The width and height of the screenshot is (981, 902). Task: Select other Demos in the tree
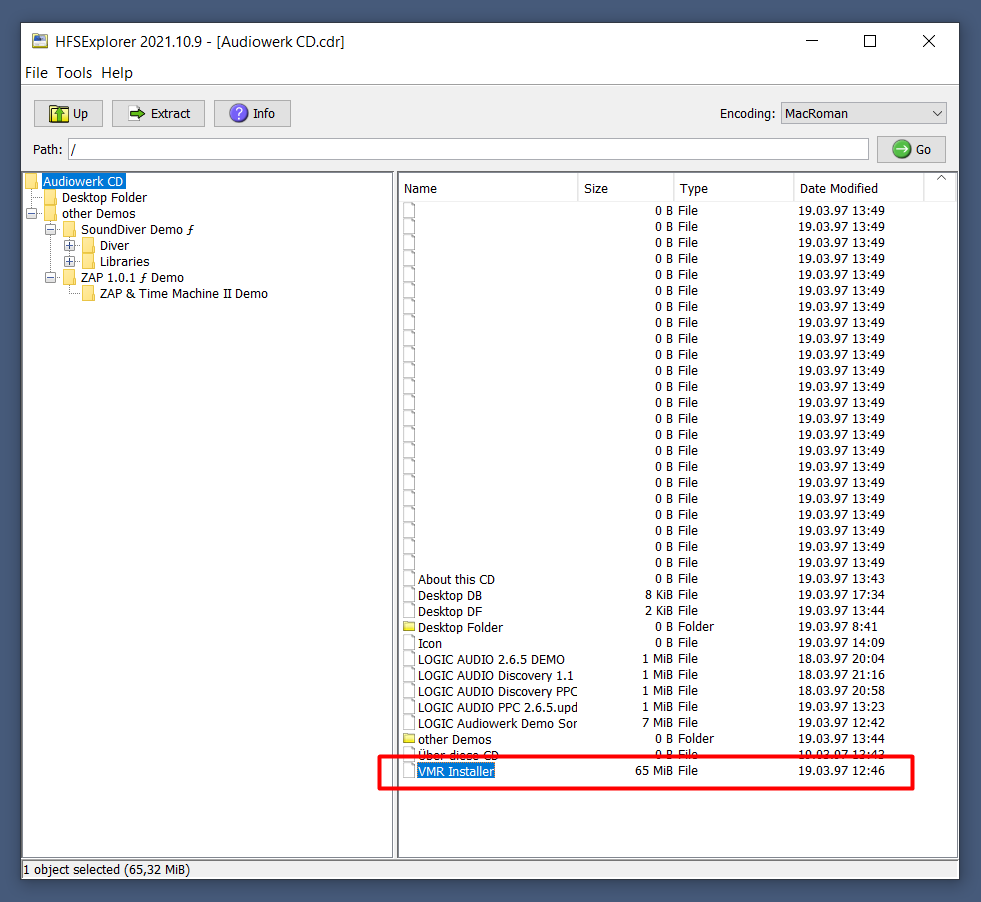point(98,213)
